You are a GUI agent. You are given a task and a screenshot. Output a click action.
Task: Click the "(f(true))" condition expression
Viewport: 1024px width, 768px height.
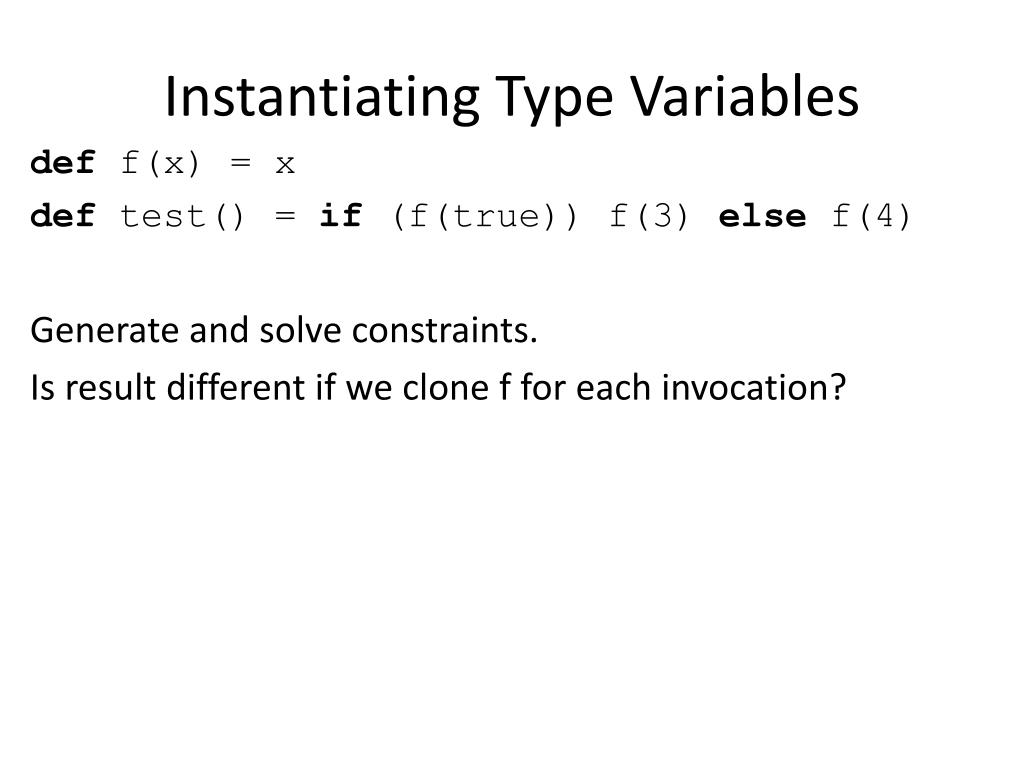pyautogui.click(x=485, y=217)
